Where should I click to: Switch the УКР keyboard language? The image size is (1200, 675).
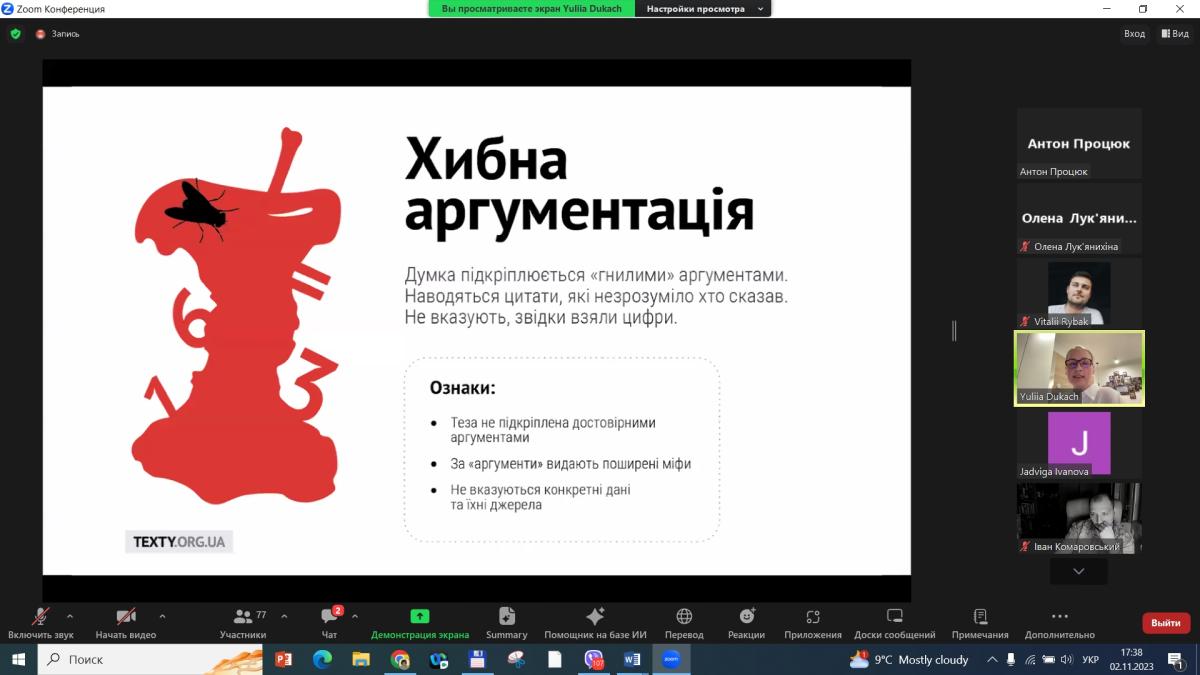pyautogui.click(x=1091, y=659)
